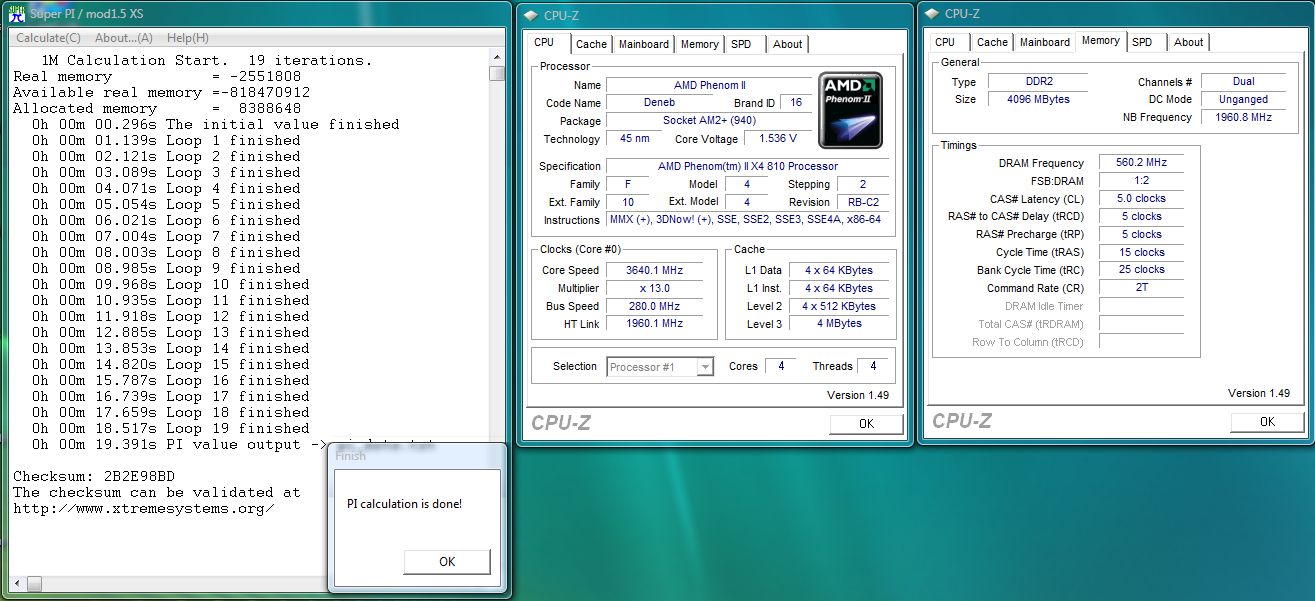Open the About...(A) menu in Super PI
This screenshot has height=601, width=1315.
(x=124, y=38)
